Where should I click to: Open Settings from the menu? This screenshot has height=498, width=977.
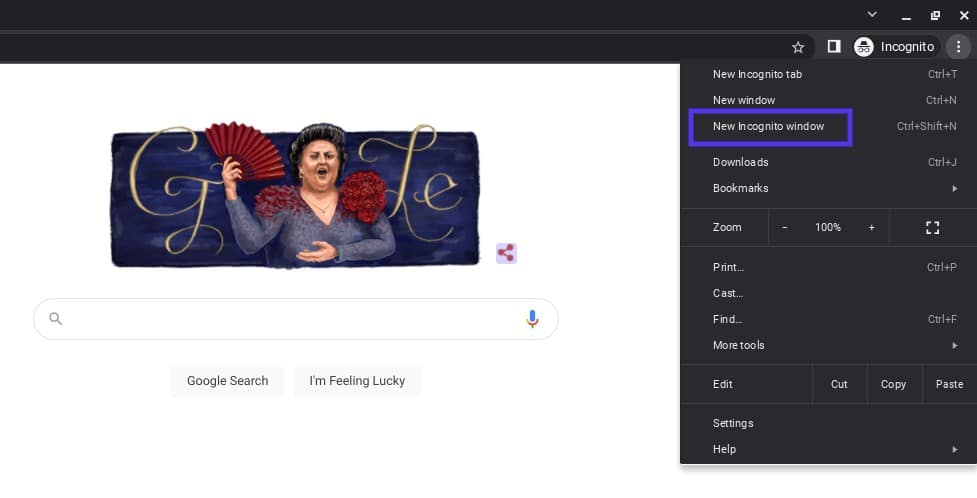click(733, 423)
